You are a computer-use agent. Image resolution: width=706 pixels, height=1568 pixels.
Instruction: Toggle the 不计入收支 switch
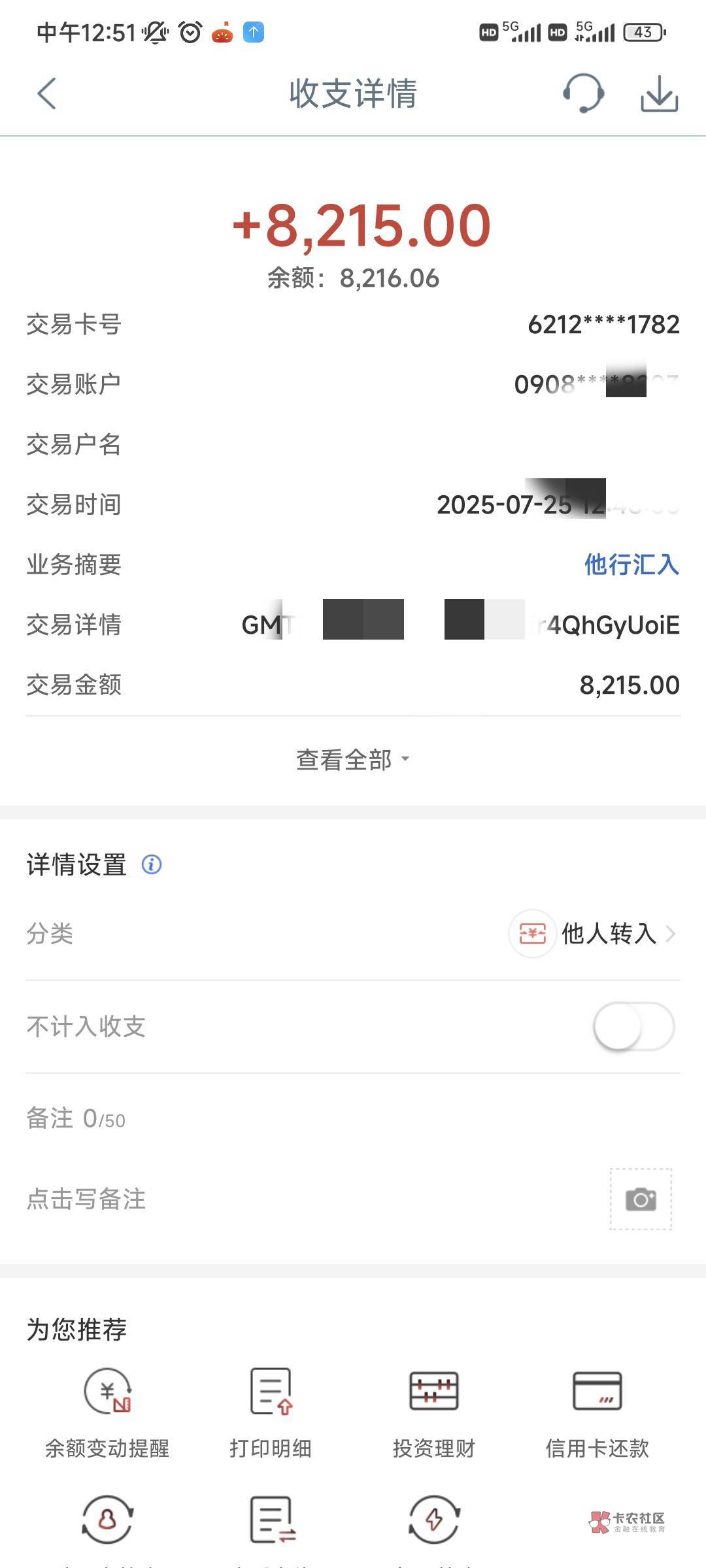click(633, 1026)
